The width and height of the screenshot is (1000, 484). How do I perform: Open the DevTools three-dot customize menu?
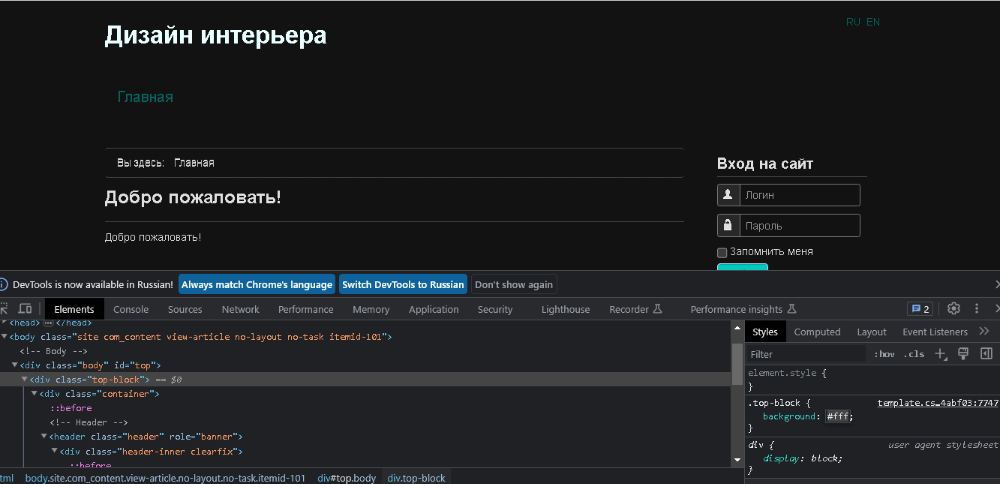tap(976, 309)
